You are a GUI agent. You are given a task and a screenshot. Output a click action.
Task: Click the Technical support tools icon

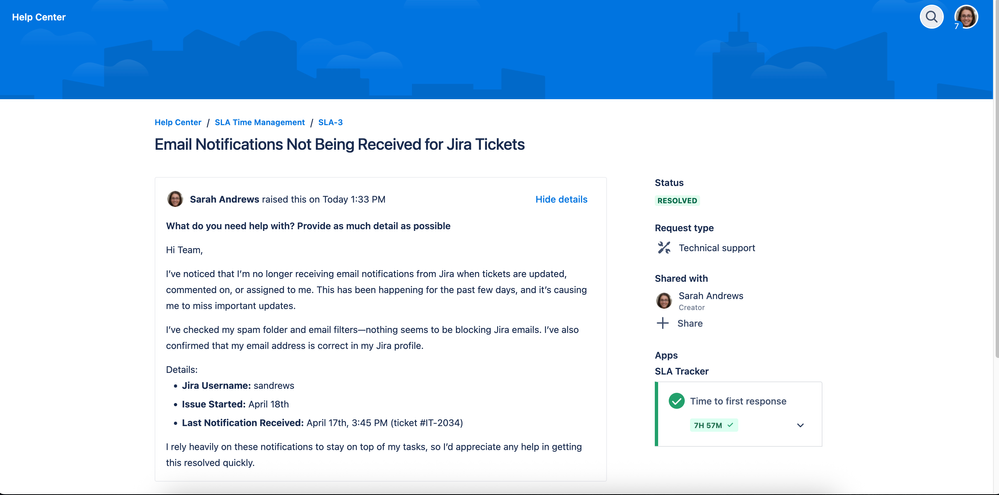tap(664, 248)
